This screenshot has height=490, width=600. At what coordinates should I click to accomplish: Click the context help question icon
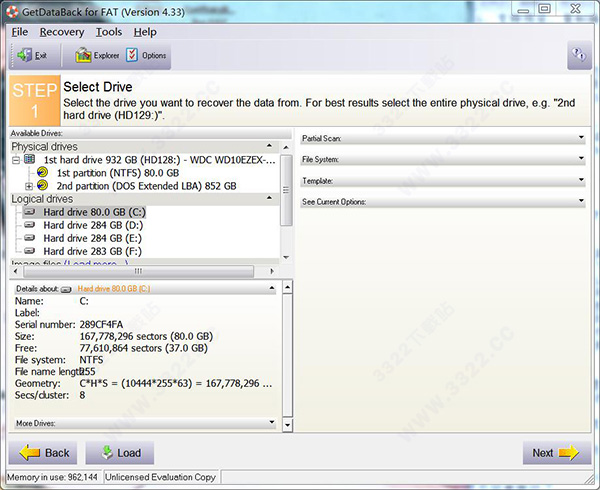click(x=579, y=54)
